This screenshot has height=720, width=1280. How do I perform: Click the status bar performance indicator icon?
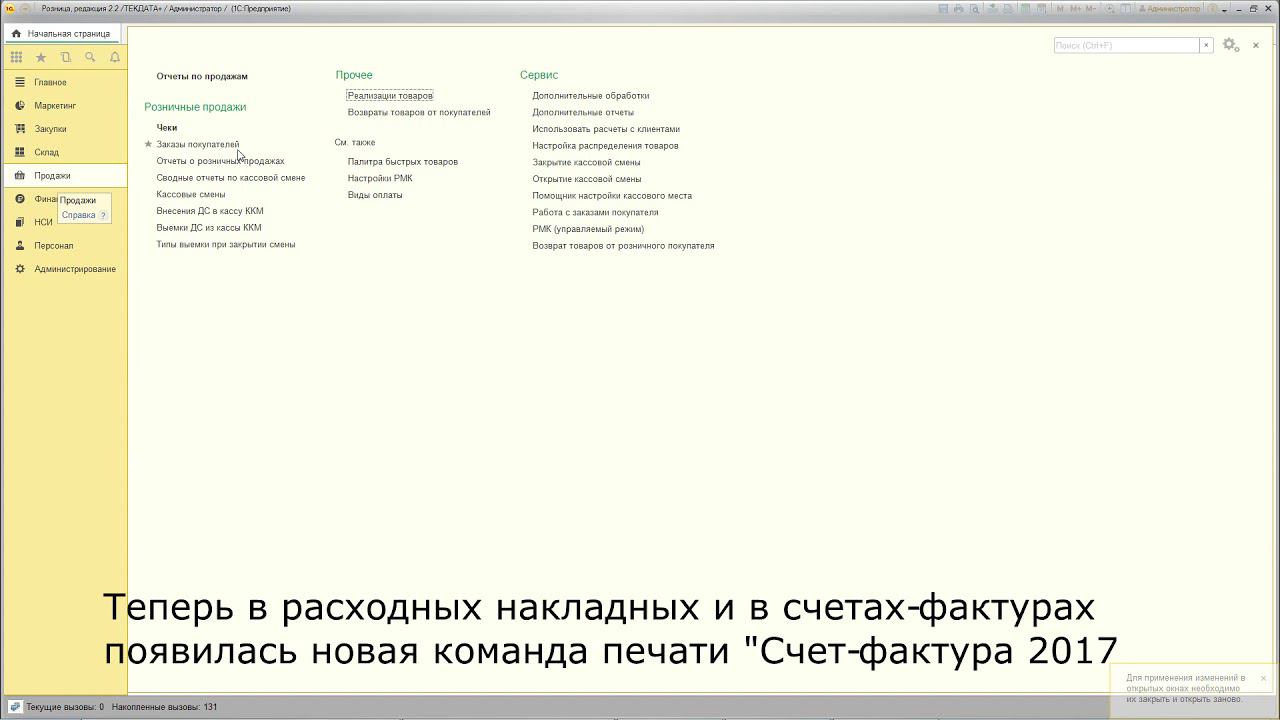pos(15,707)
